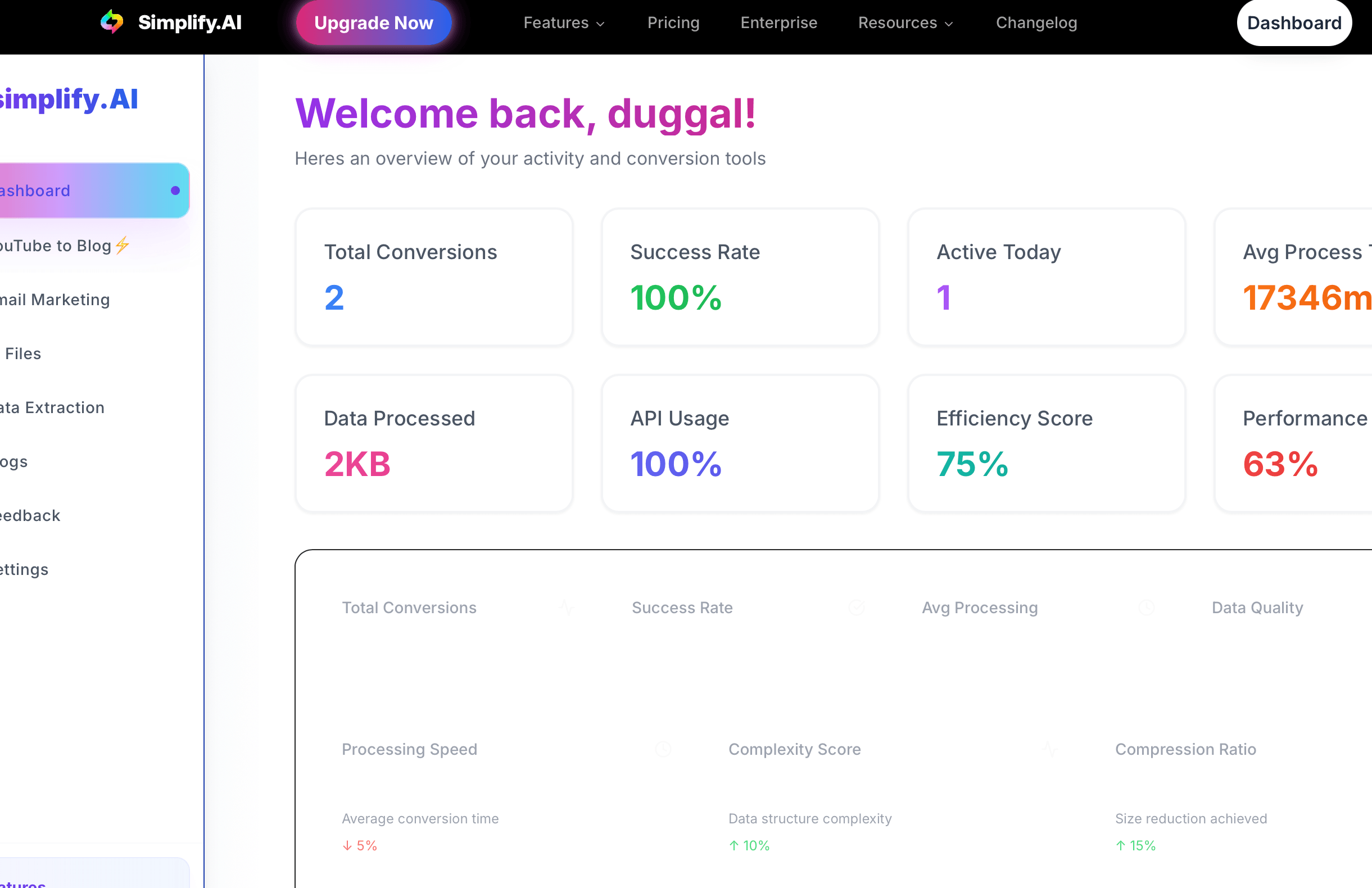Click the "Avg Processing" label in the analytics panel
The image size is (1372, 888).
click(980, 608)
